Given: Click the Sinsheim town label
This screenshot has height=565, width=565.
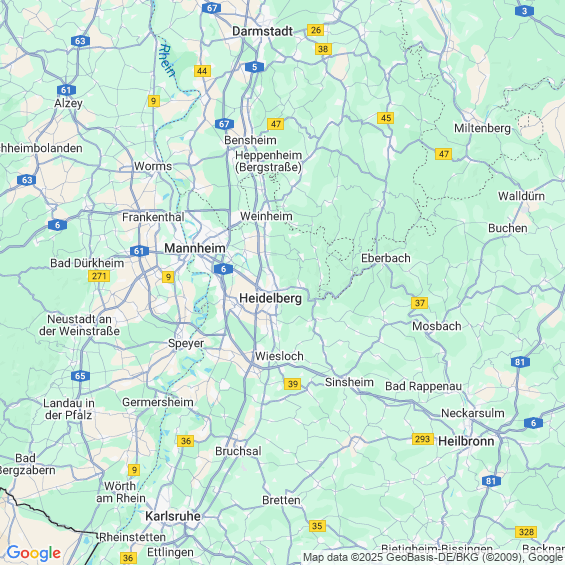Looking at the screenshot, I should (349, 382).
